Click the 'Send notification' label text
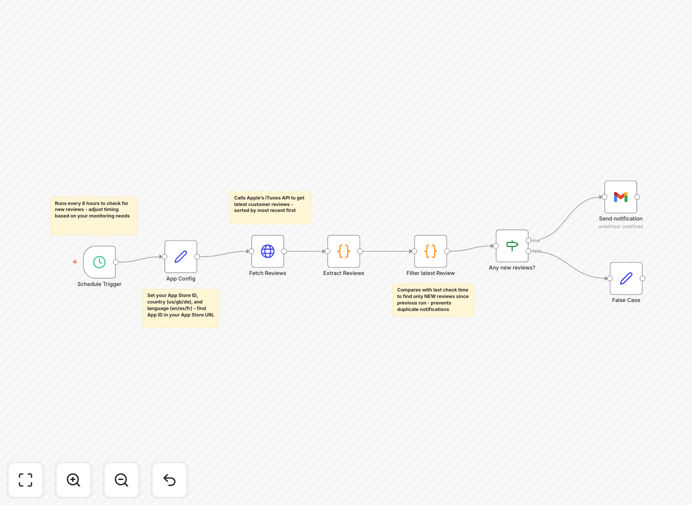The height and width of the screenshot is (505, 692). (x=621, y=219)
